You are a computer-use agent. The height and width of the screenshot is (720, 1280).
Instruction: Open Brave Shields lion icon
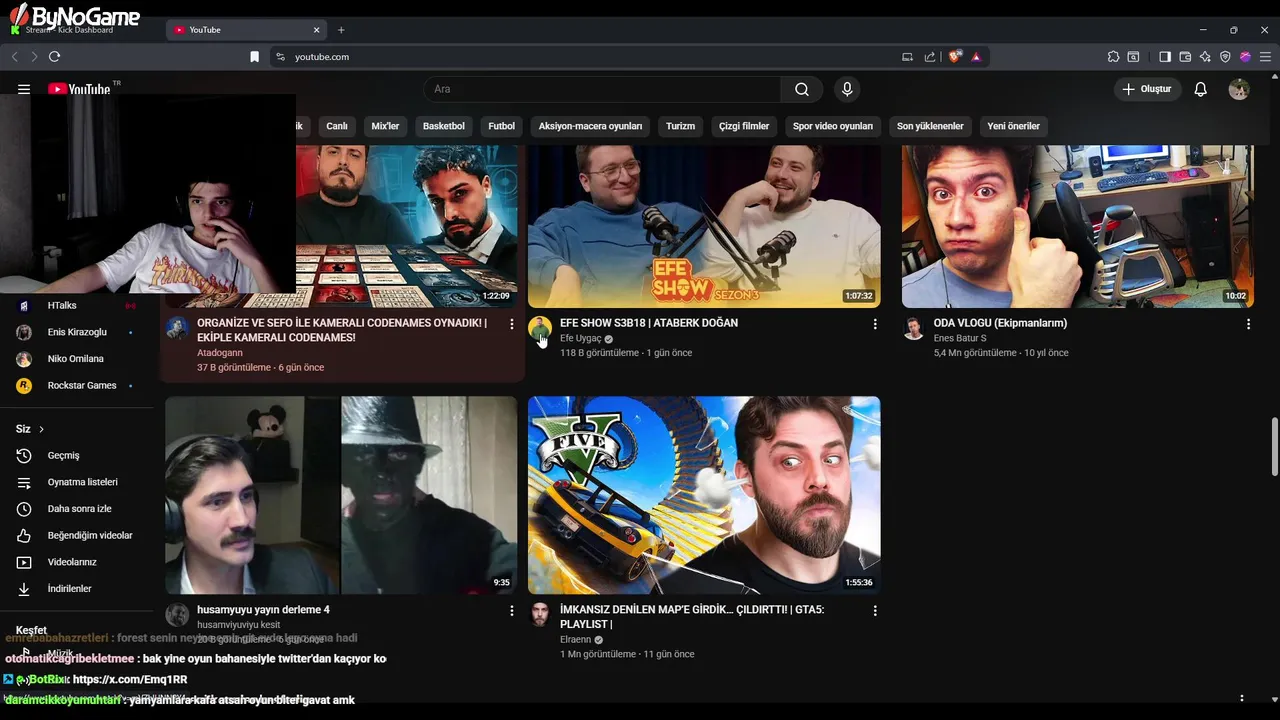click(955, 57)
